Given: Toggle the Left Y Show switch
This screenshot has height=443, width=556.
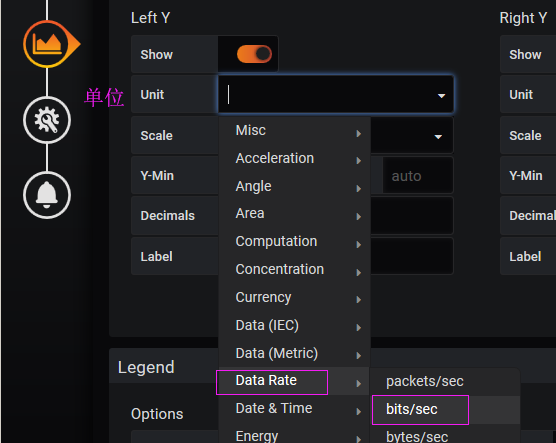Looking at the screenshot, I should (x=254, y=54).
